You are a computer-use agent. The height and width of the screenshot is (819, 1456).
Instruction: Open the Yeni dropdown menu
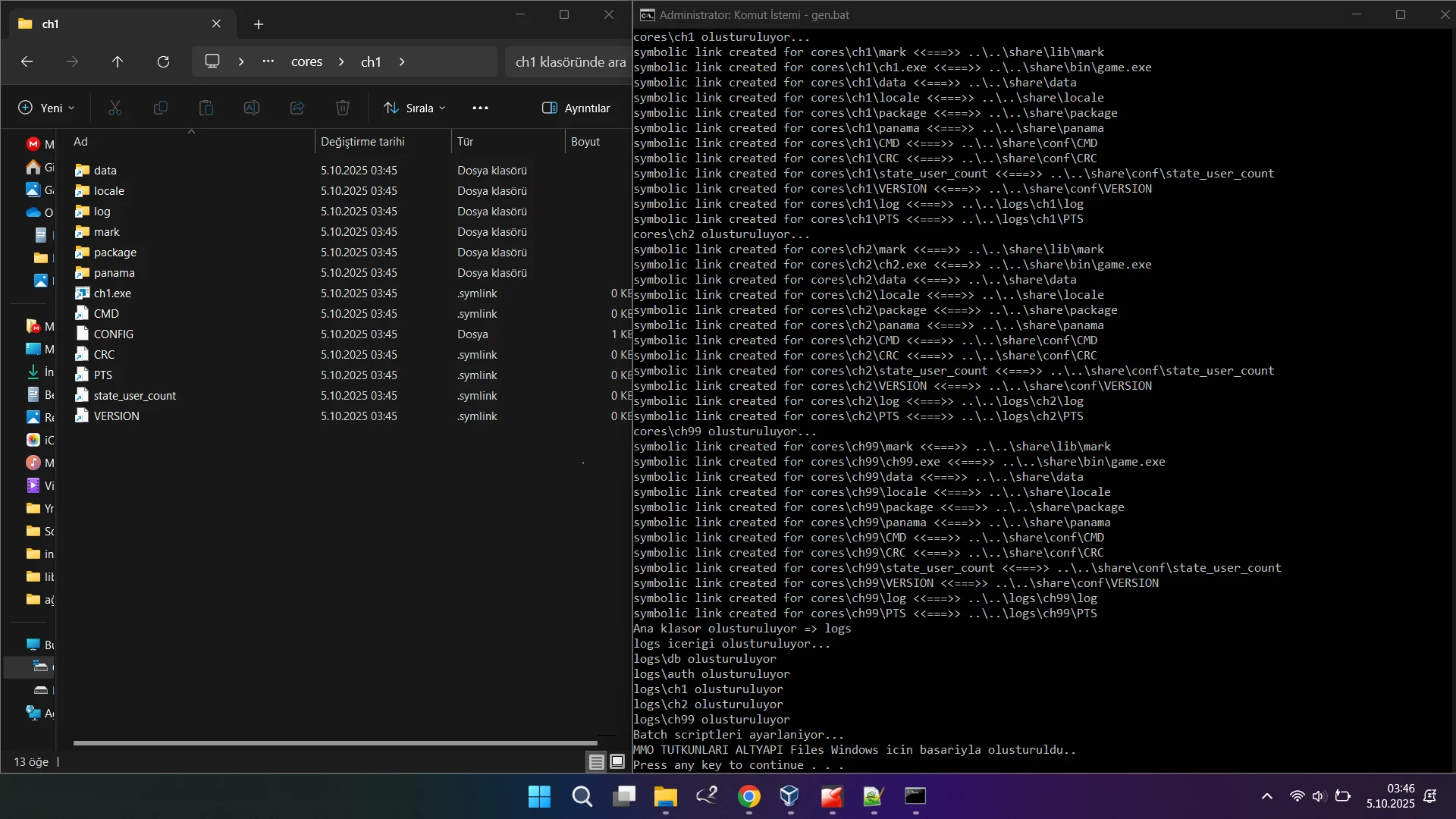click(45, 108)
